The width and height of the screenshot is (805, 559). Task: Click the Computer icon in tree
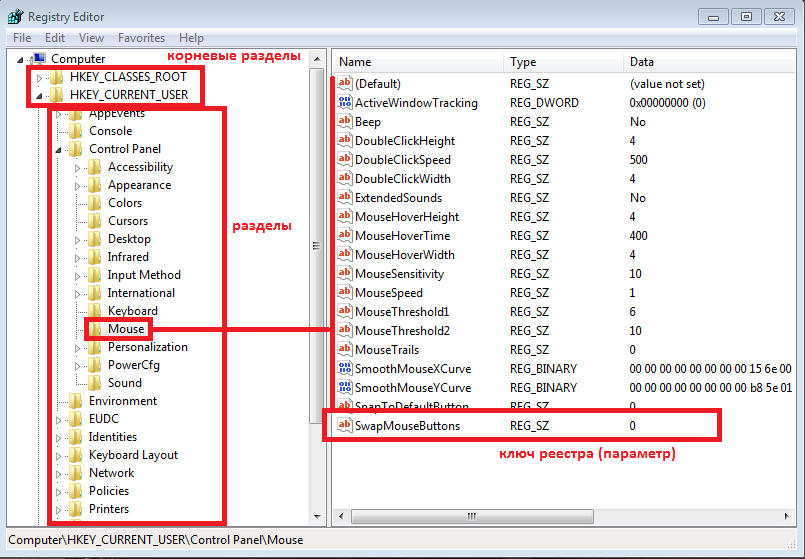point(39,59)
